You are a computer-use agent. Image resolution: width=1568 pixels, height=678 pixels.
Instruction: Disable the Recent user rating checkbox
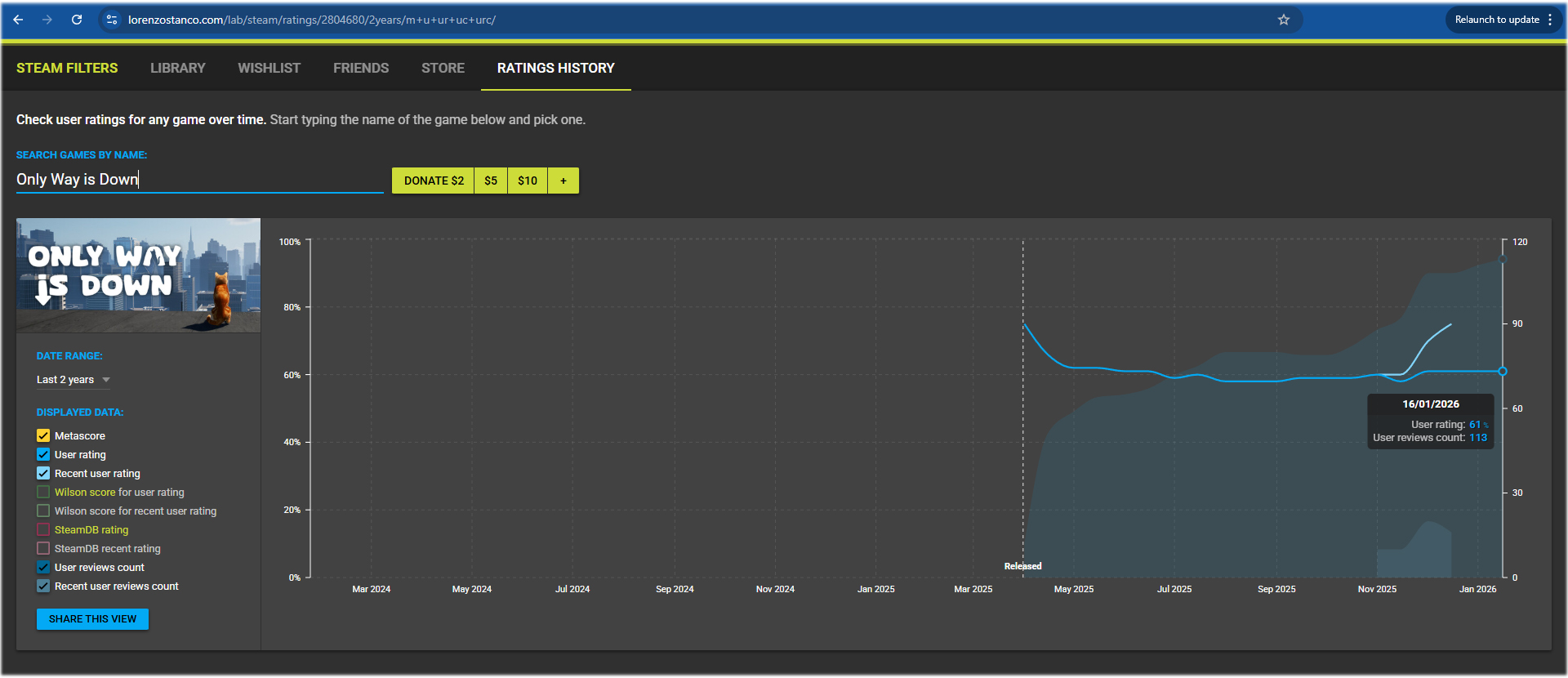coord(43,474)
